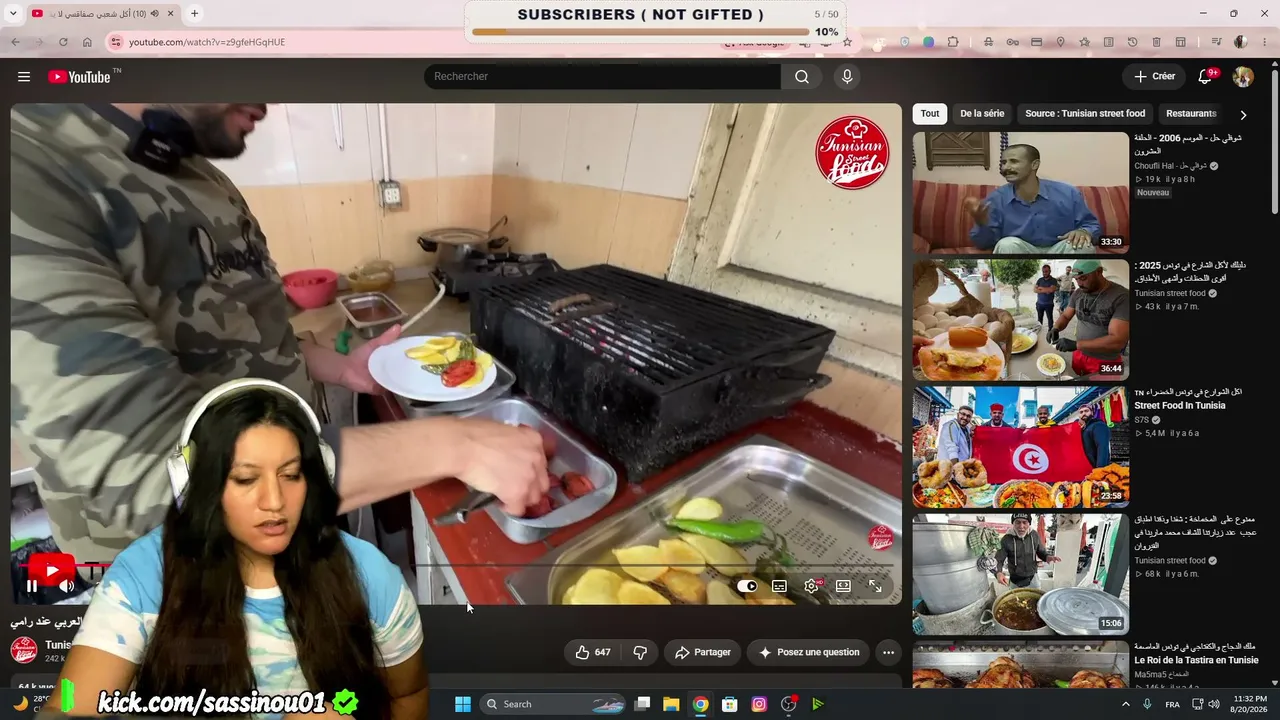Image resolution: width=1280 pixels, height=720 pixels.
Task: Open more actions ellipsis under video
Action: coord(888,652)
